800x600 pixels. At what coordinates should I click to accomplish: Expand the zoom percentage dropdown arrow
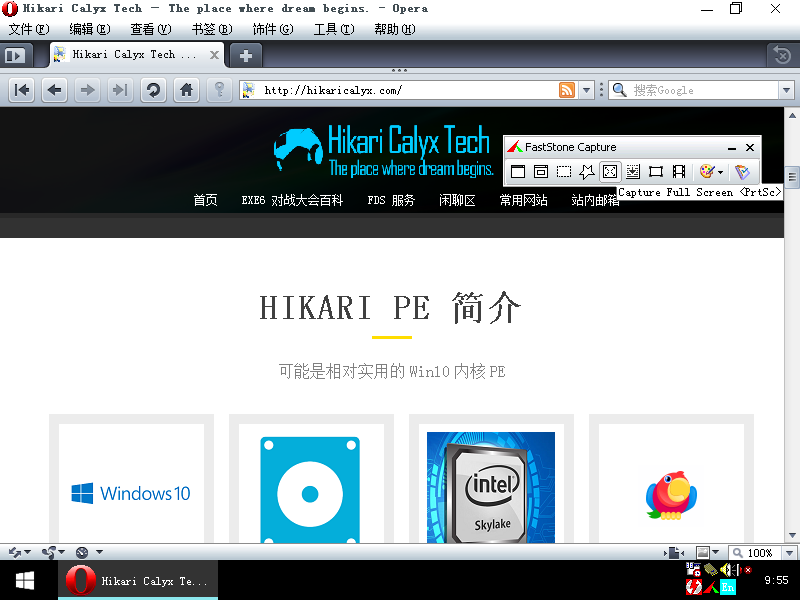tap(789, 553)
